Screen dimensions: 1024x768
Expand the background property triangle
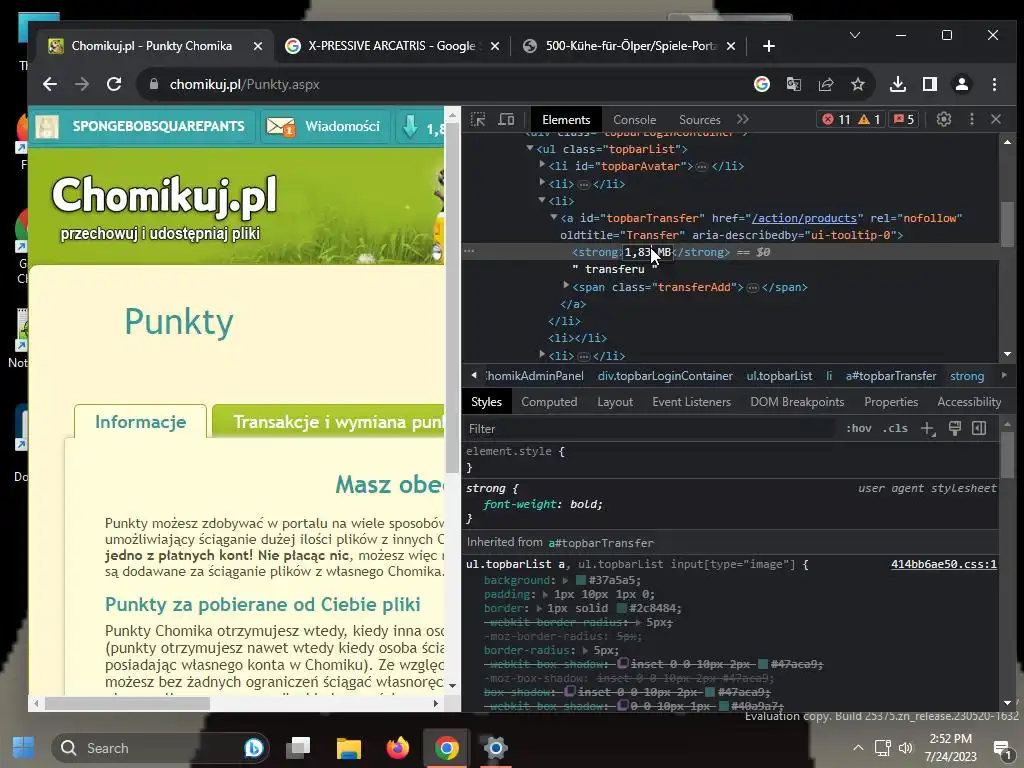tap(566, 580)
